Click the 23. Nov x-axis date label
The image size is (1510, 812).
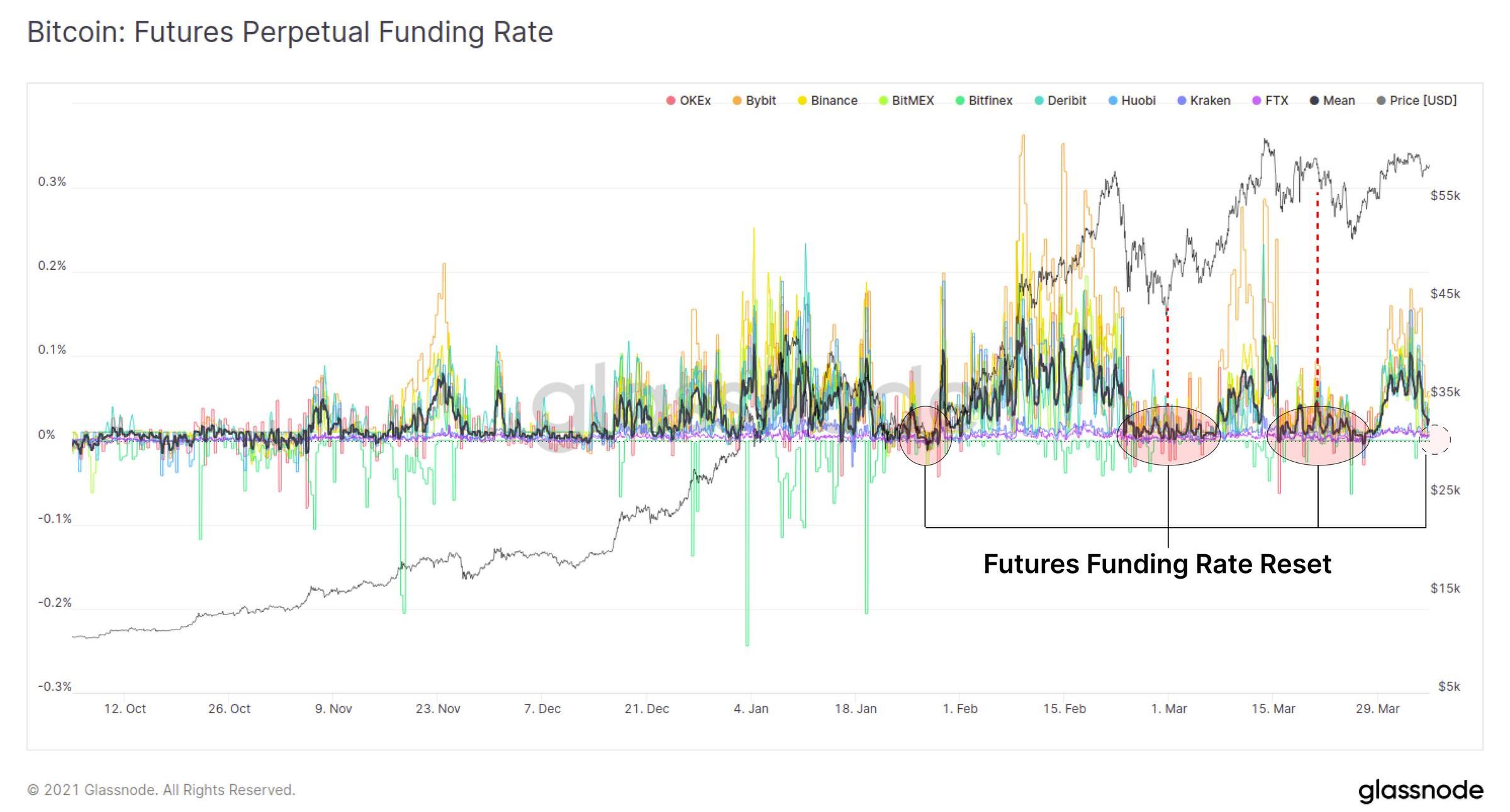pyautogui.click(x=438, y=709)
